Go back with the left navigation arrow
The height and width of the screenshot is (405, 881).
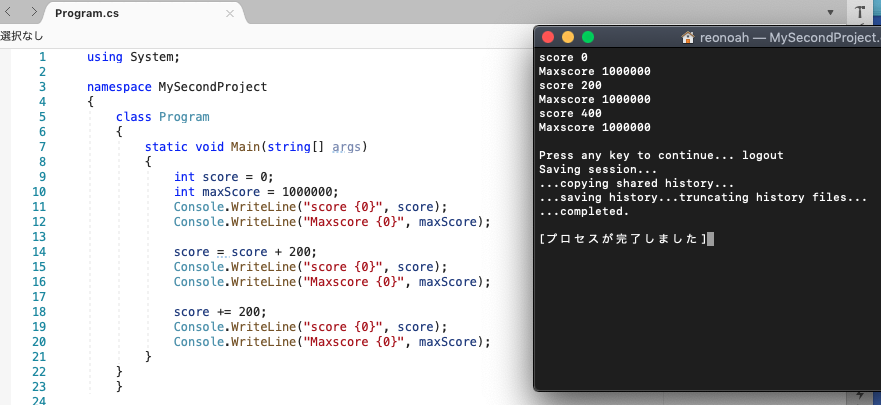pos(8,12)
